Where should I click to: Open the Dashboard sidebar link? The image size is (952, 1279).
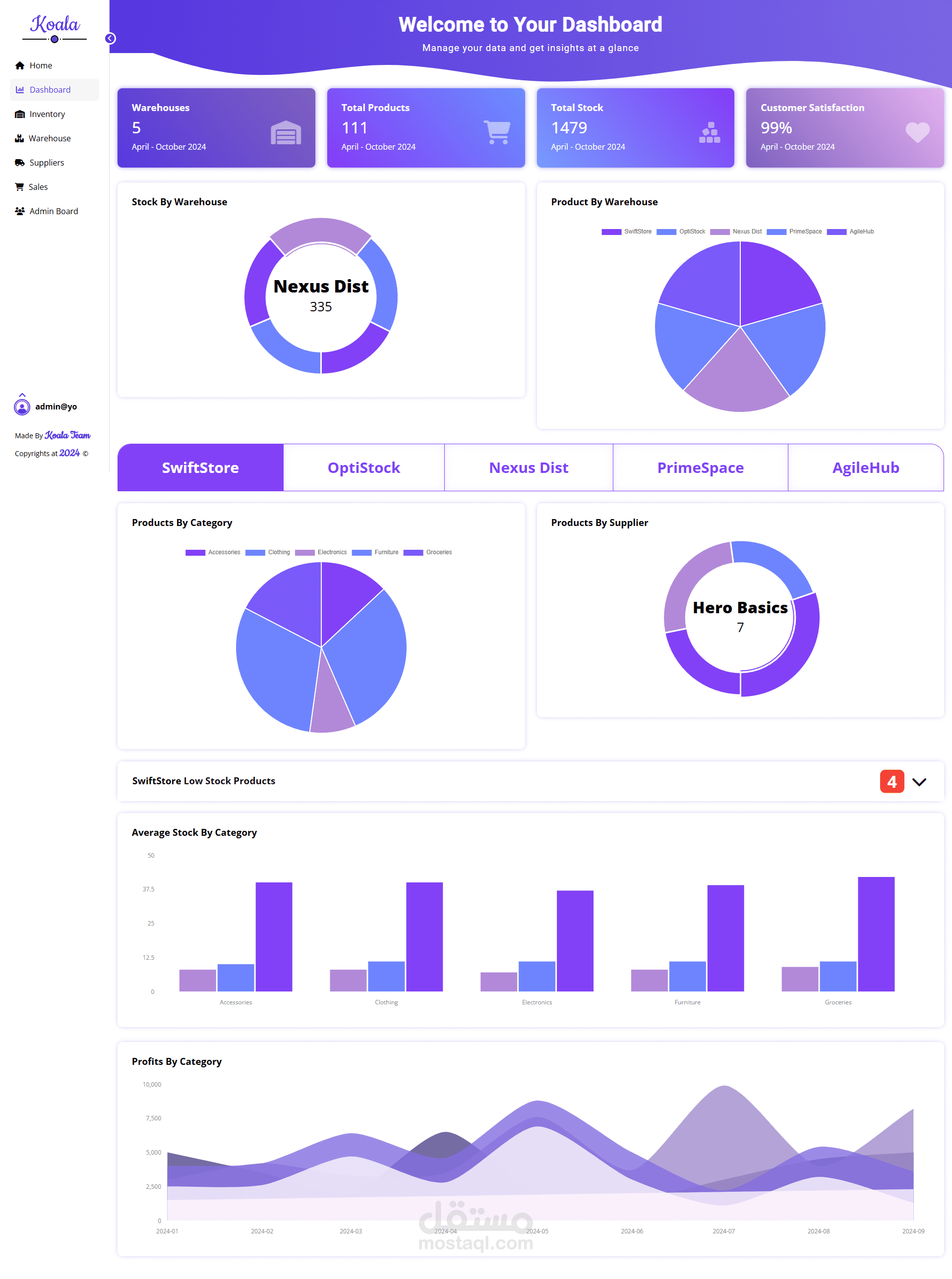tap(50, 90)
